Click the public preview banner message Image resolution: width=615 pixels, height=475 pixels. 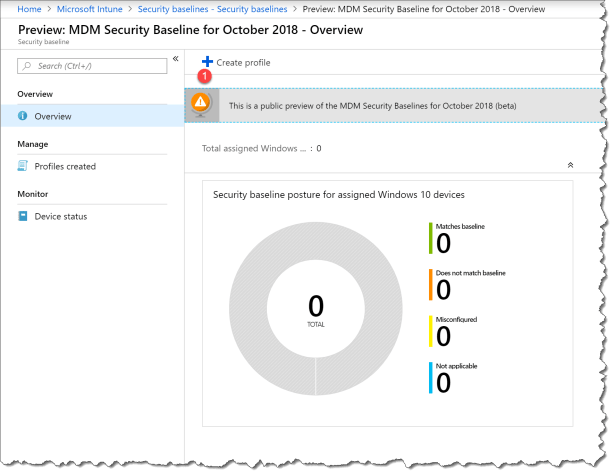point(372,106)
